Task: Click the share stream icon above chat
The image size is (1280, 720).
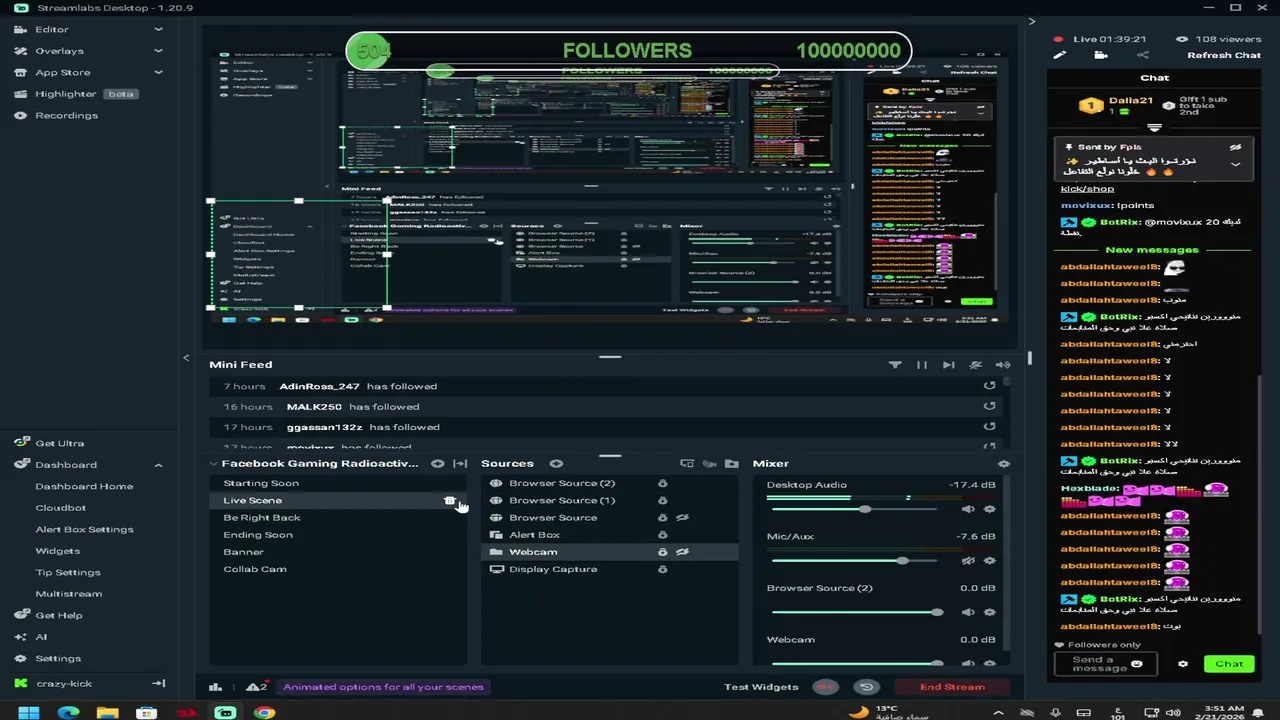Action: click(1143, 55)
